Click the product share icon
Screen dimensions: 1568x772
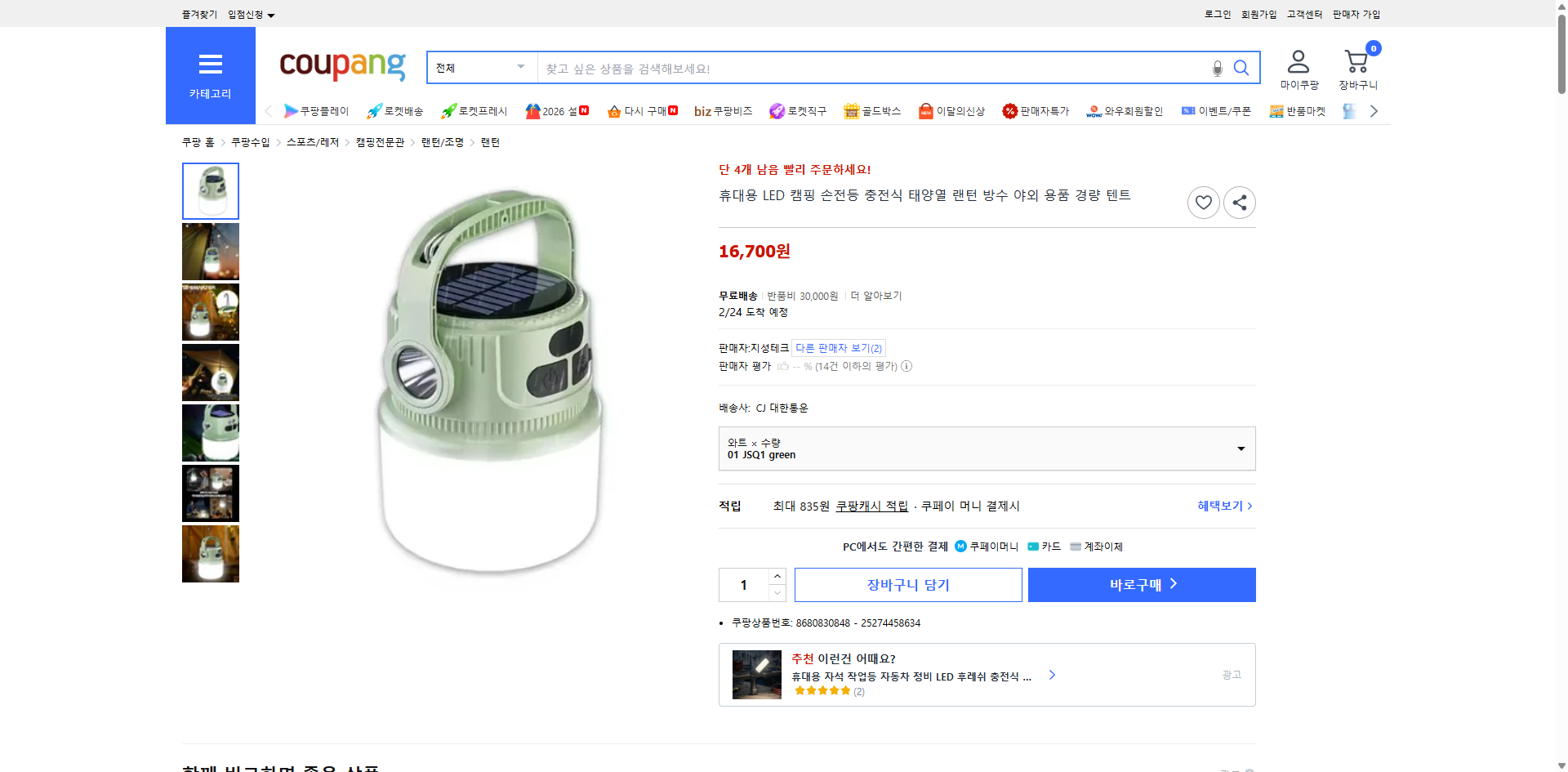(1239, 202)
